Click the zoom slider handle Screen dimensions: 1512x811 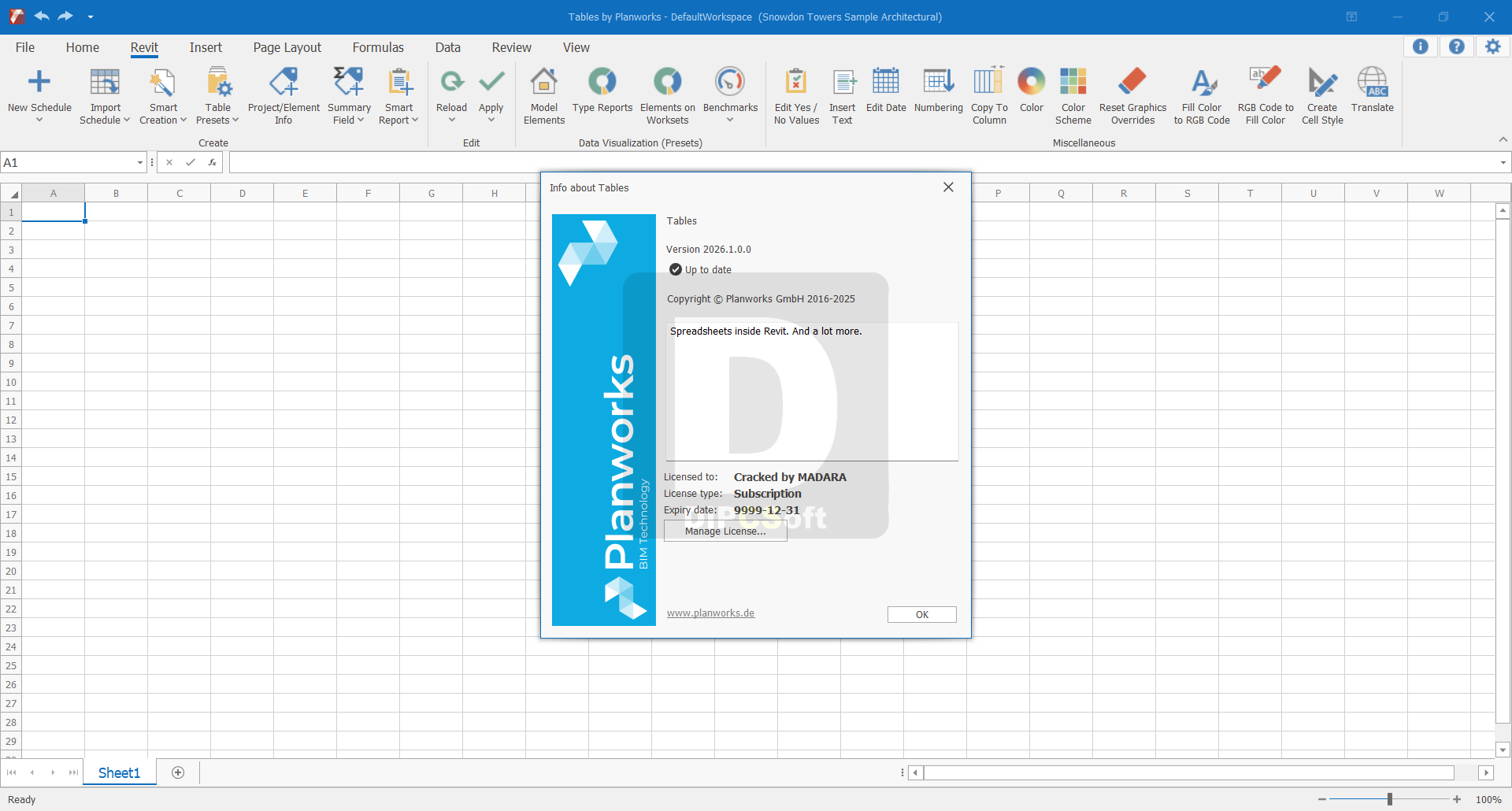[x=1390, y=799]
